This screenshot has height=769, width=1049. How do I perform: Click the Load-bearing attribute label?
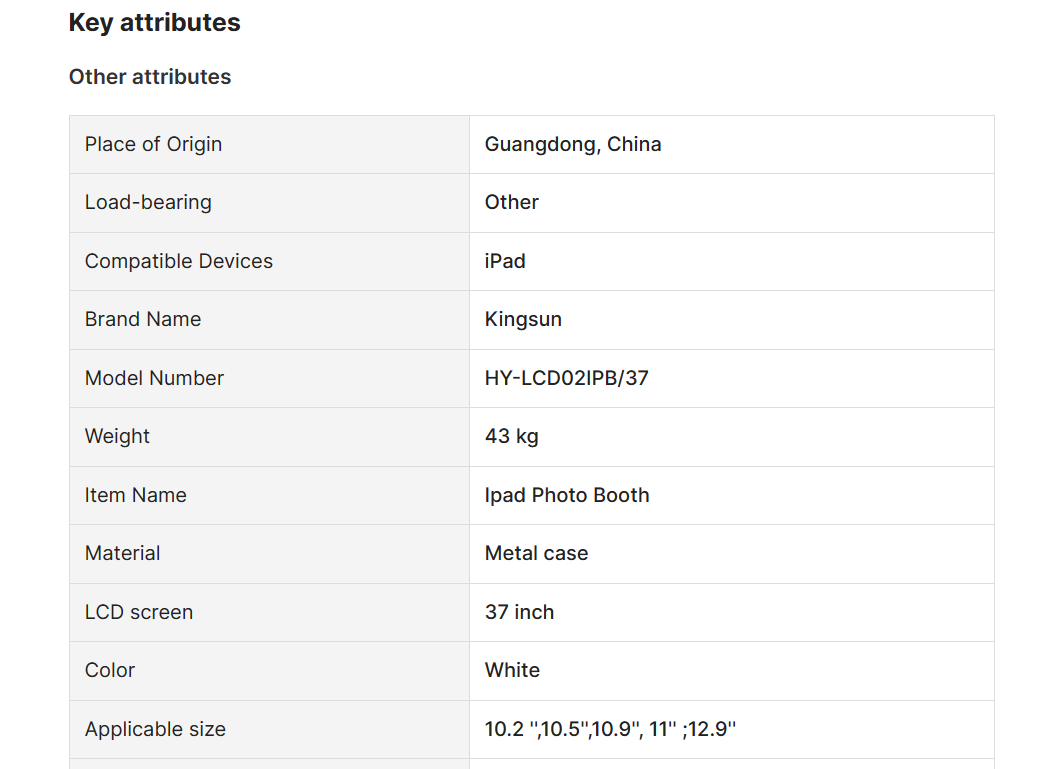(148, 202)
